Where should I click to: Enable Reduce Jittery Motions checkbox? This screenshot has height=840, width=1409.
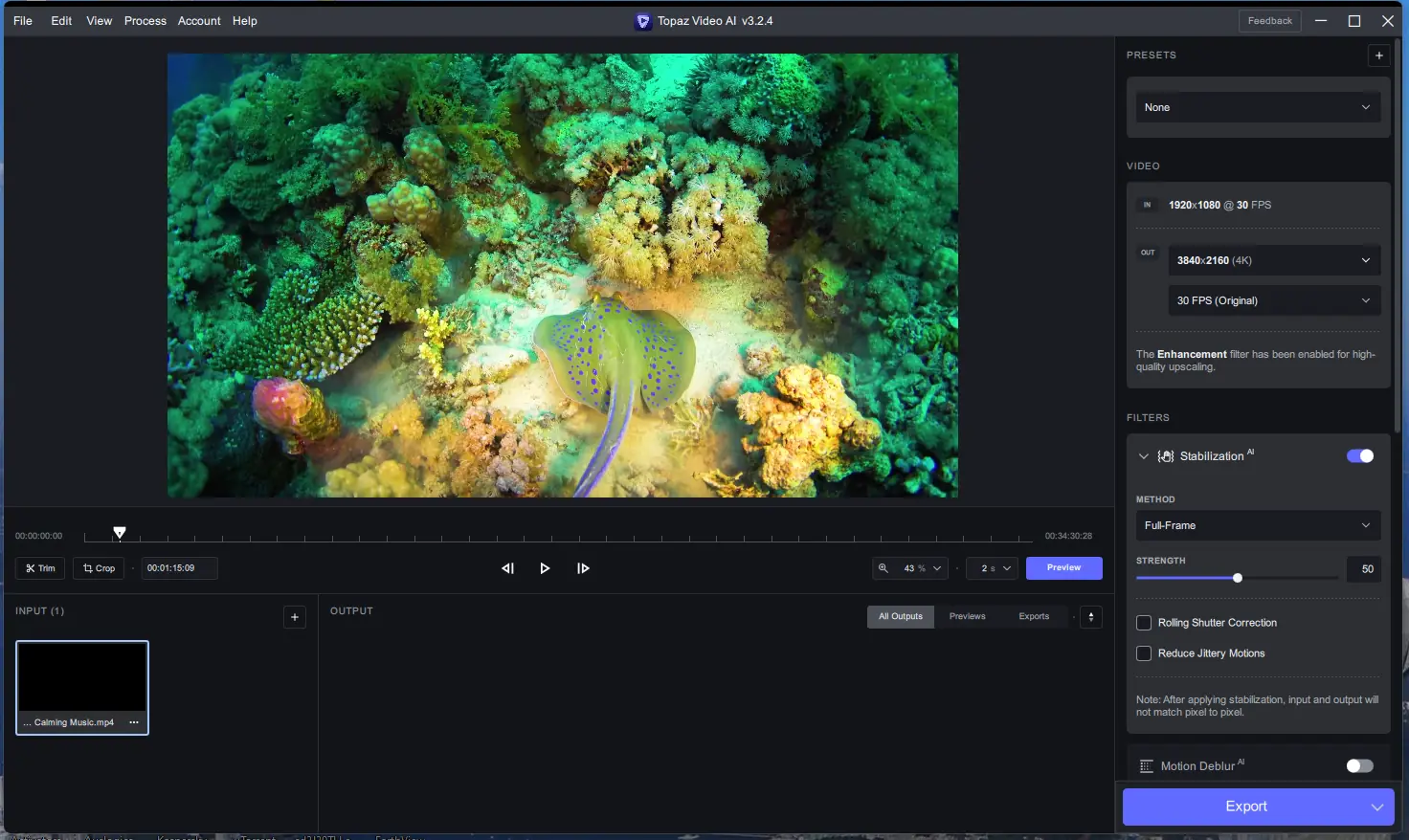pos(1144,653)
